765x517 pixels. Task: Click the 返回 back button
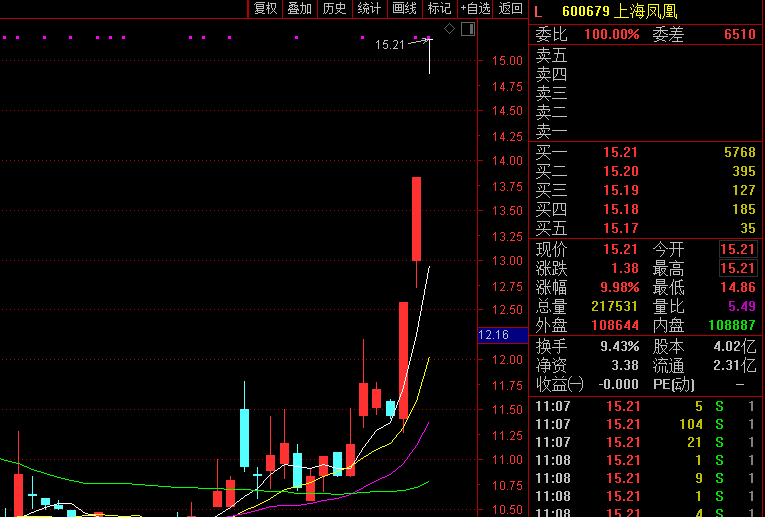coord(510,9)
